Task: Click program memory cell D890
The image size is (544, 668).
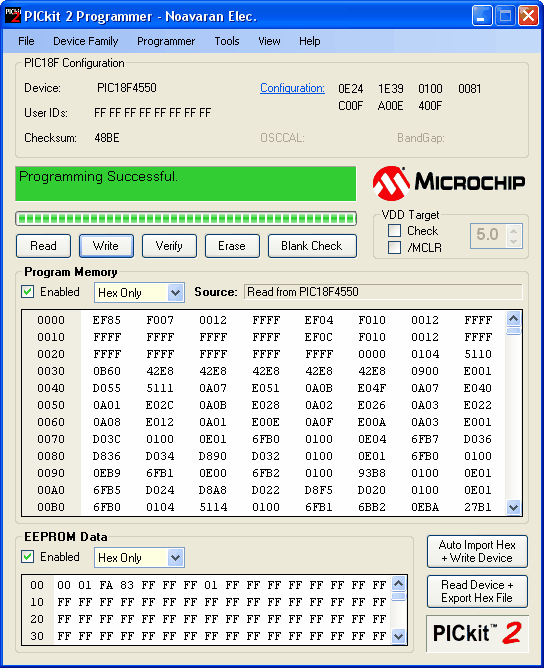Action: tap(213, 456)
